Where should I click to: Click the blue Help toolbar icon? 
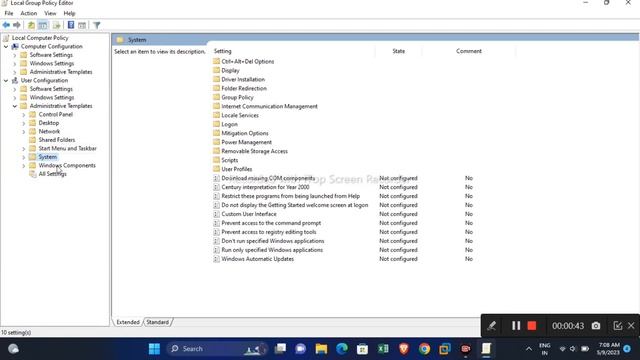[71, 25]
